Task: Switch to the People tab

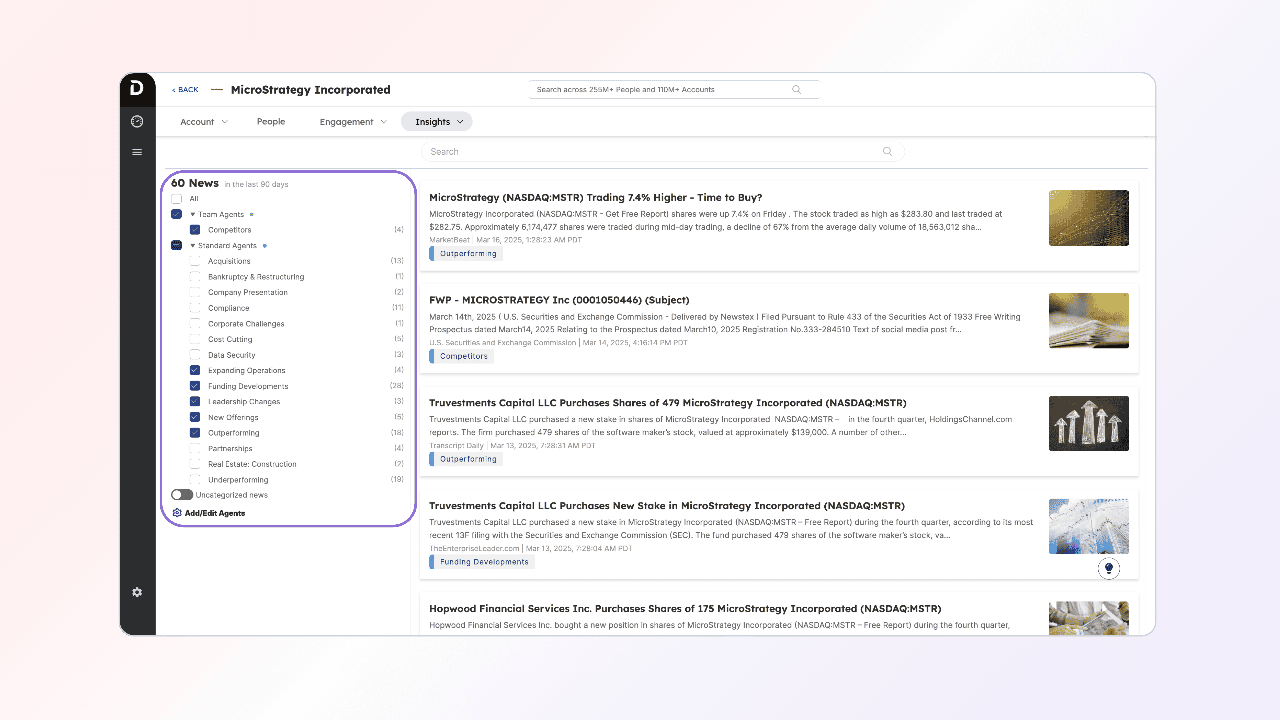Action: tap(271, 122)
